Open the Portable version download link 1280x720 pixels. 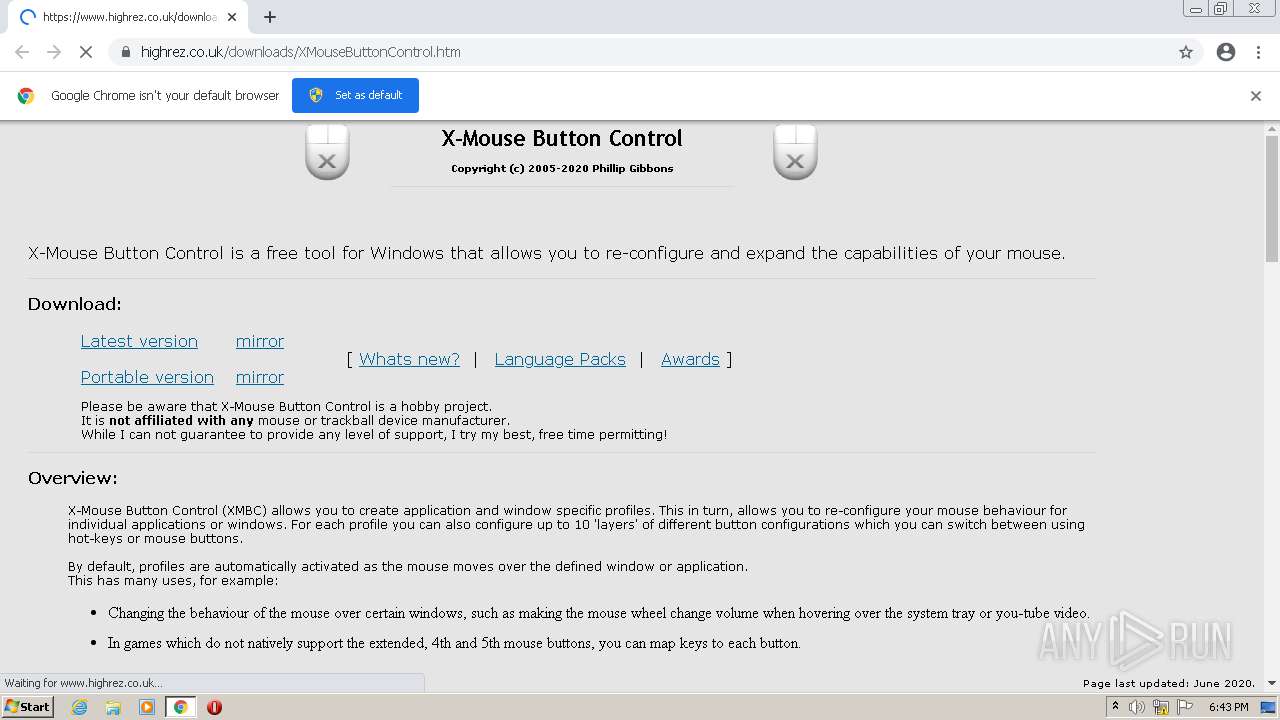click(147, 377)
